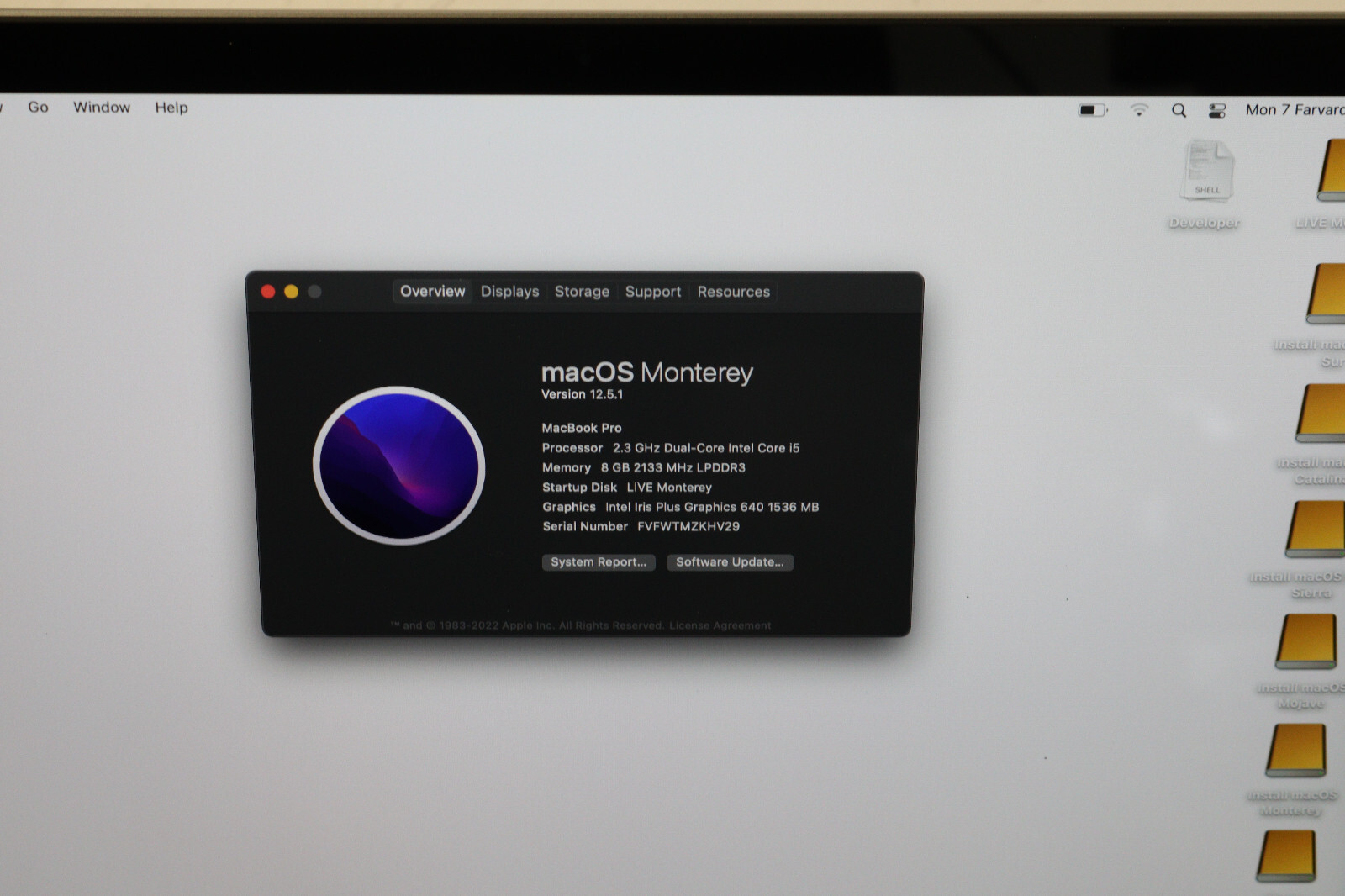Open the License Agreement link
Screen dimensions: 1345x896
720,625
